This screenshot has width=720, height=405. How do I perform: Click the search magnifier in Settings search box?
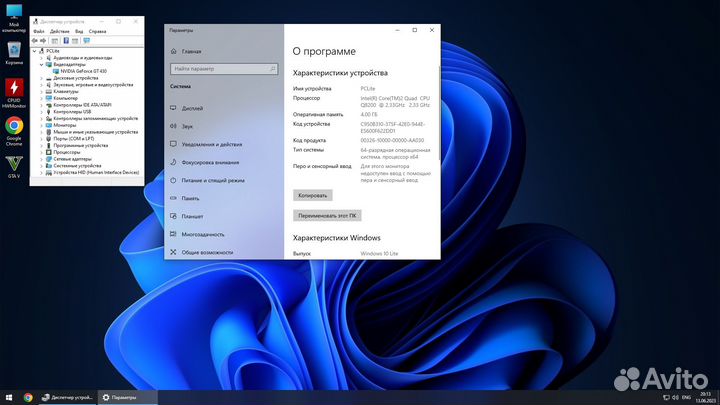(272, 69)
